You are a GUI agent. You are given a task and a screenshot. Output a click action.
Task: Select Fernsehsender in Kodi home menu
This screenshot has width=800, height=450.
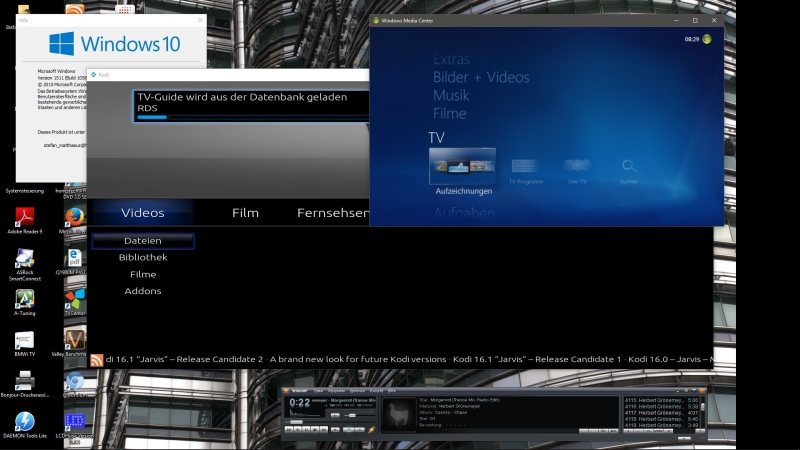(333, 213)
